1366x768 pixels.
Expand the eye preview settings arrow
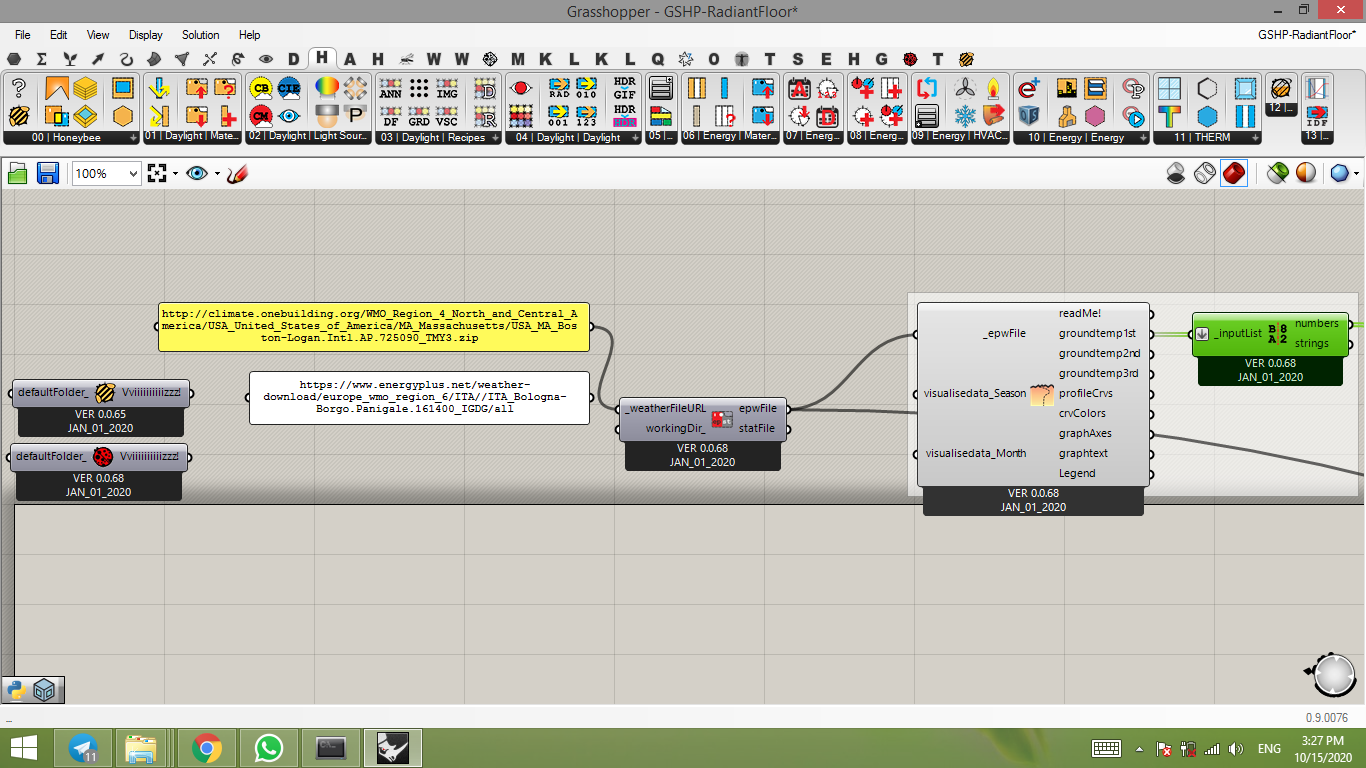tap(217, 174)
